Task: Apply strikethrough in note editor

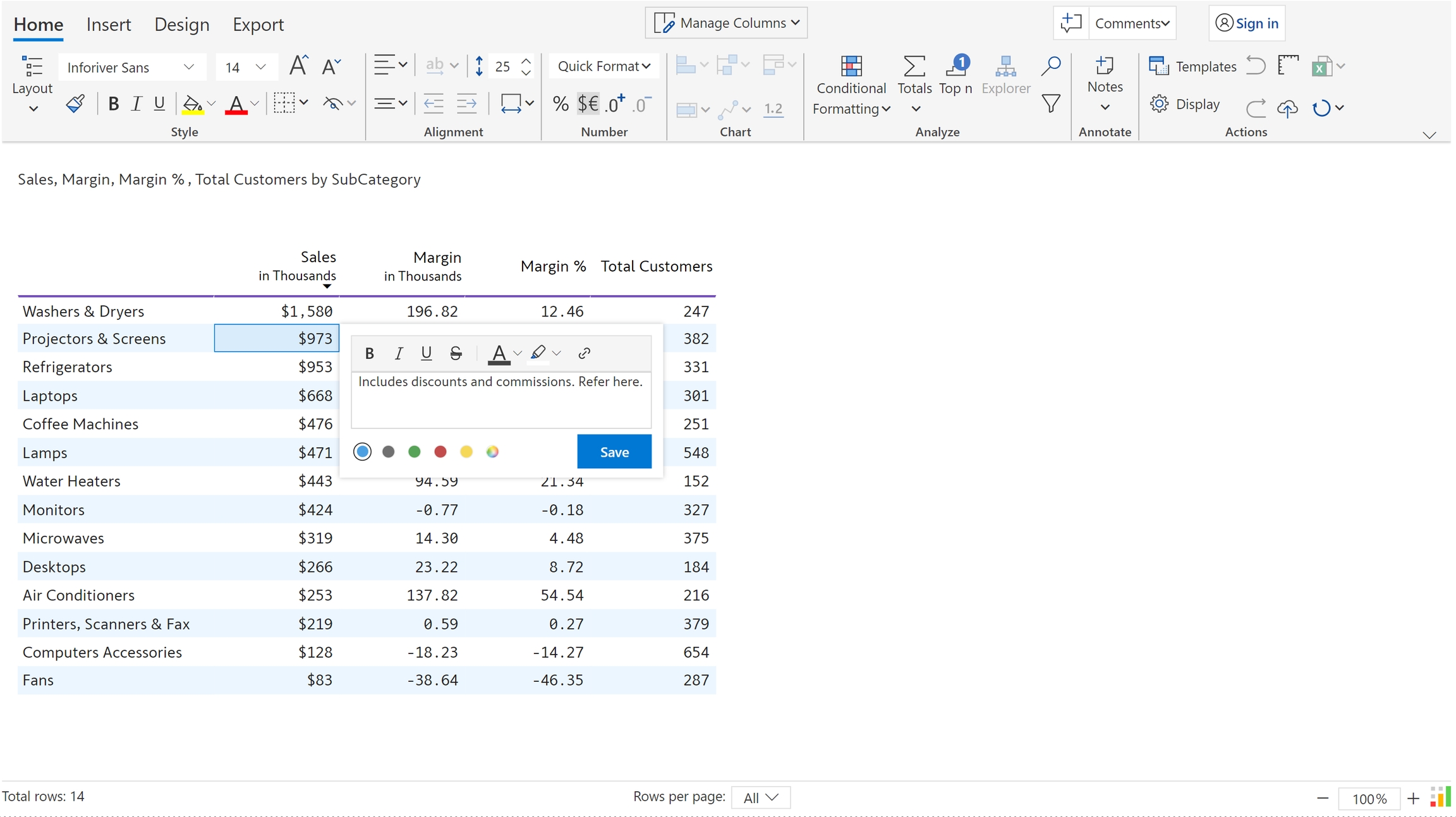Action: click(456, 353)
